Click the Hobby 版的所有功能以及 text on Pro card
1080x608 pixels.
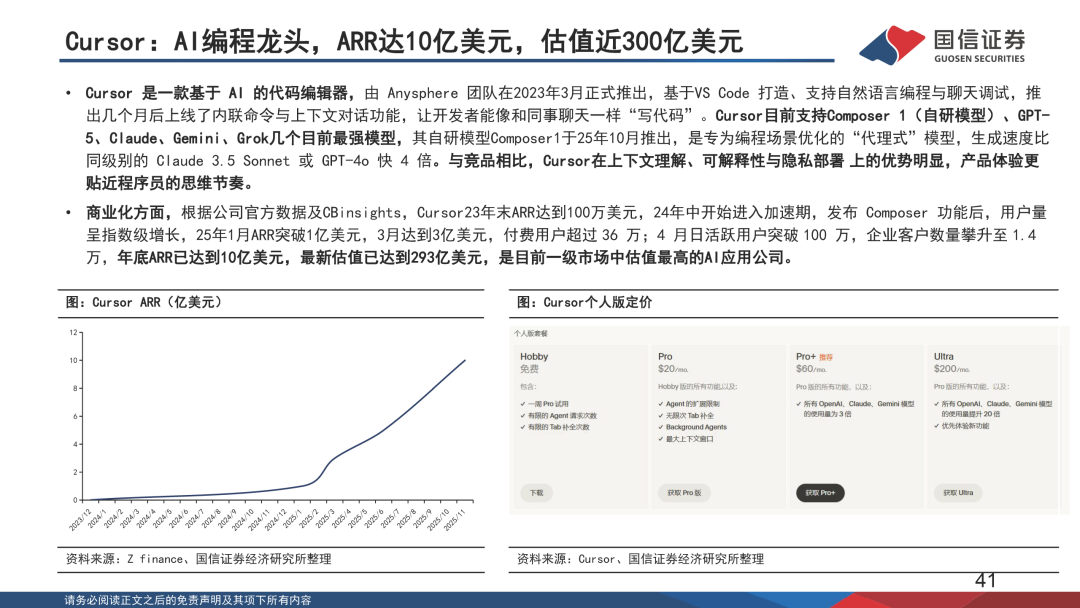697,386
